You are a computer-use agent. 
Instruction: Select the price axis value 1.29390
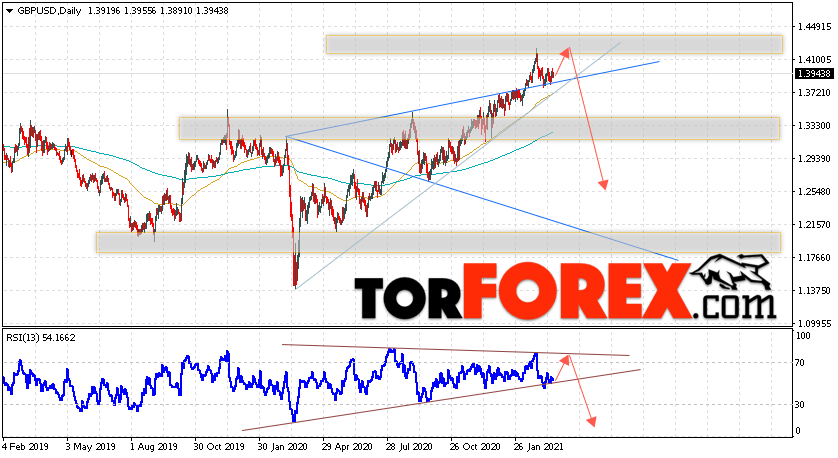[x=814, y=159]
